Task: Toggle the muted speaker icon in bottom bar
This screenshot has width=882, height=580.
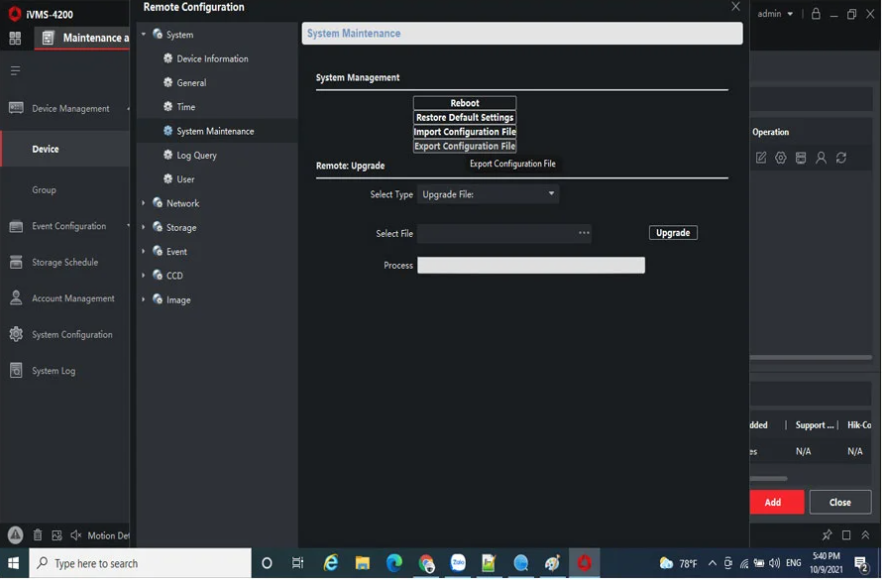Action: [x=75, y=536]
